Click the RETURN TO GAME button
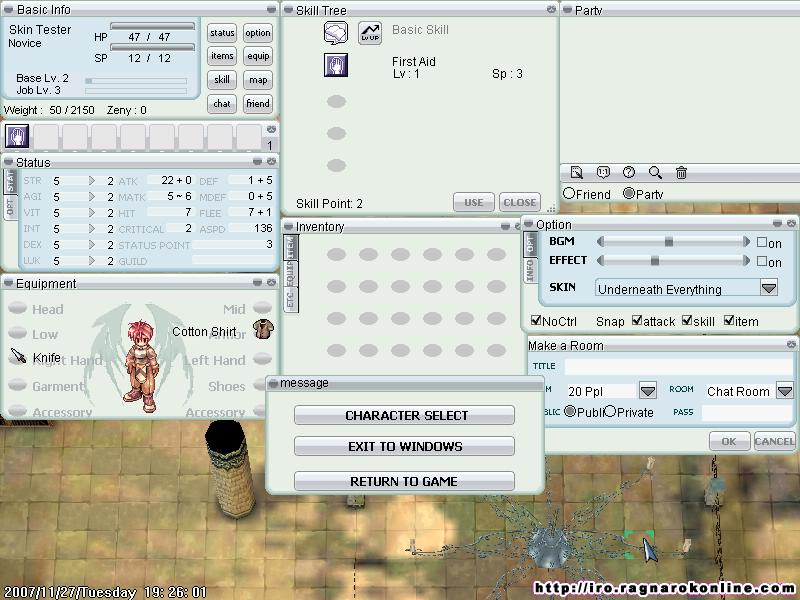The image size is (800, 600). [x=405, y=481]
